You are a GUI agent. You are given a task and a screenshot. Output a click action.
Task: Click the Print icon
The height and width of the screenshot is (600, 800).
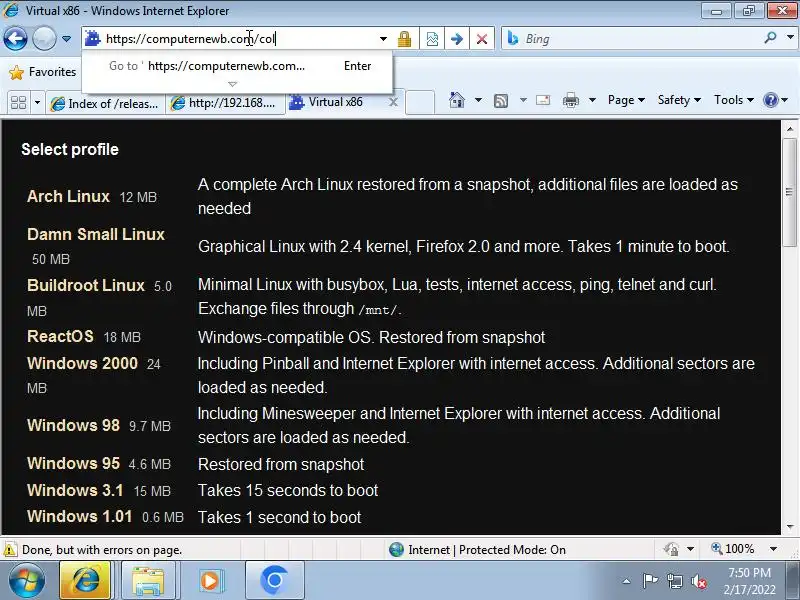570,100
